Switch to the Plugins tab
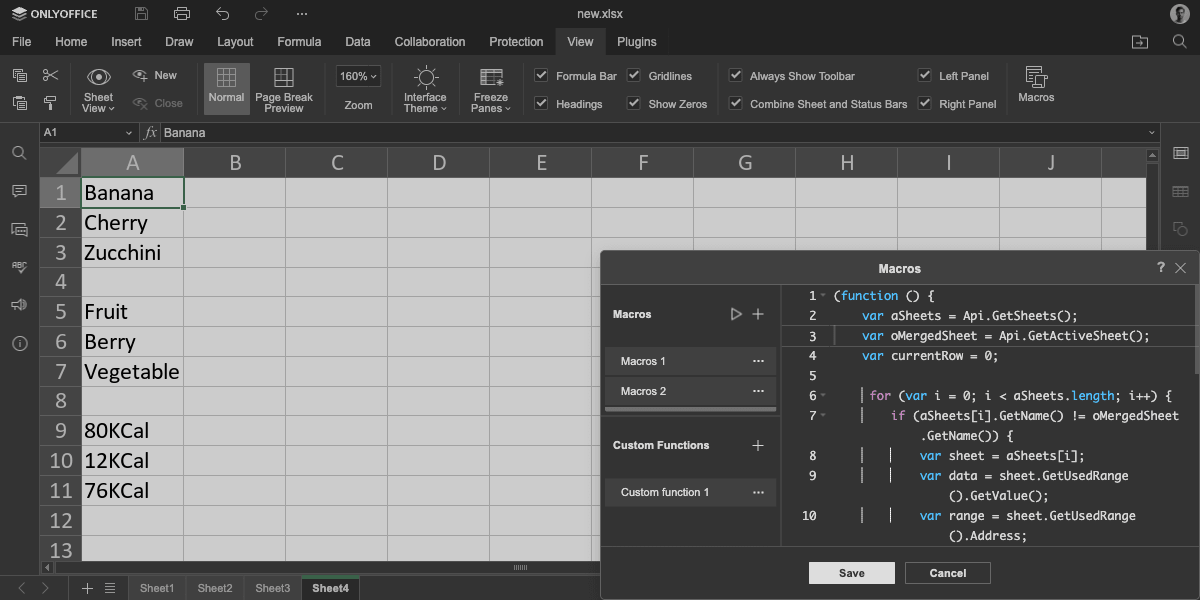The image size is (1200, 600). coord(637,42)
